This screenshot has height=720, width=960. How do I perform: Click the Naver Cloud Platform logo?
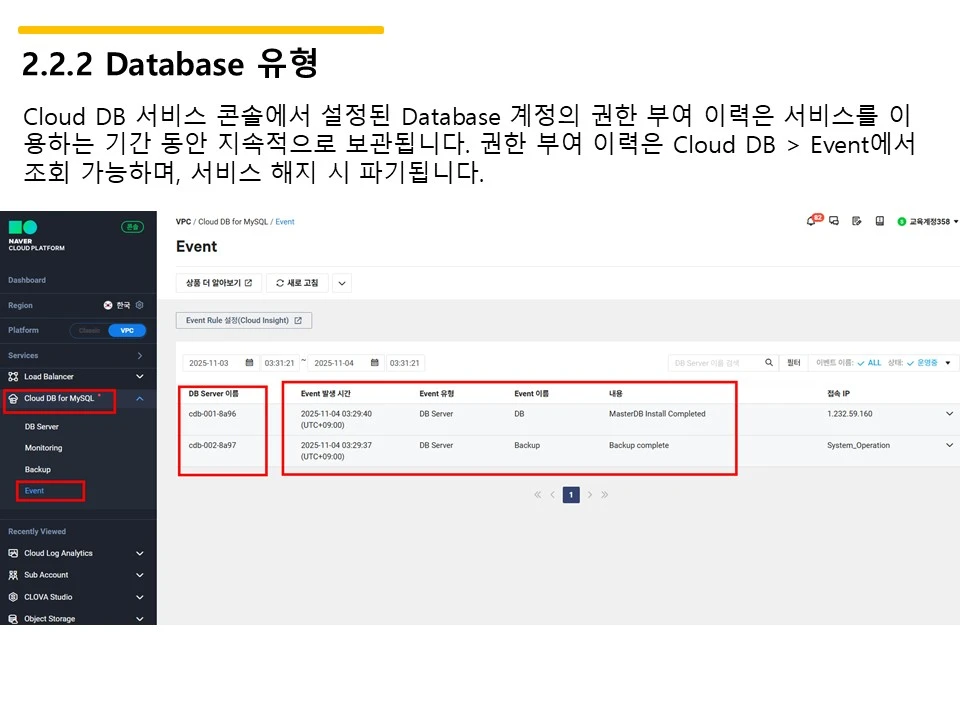point(36,235)
